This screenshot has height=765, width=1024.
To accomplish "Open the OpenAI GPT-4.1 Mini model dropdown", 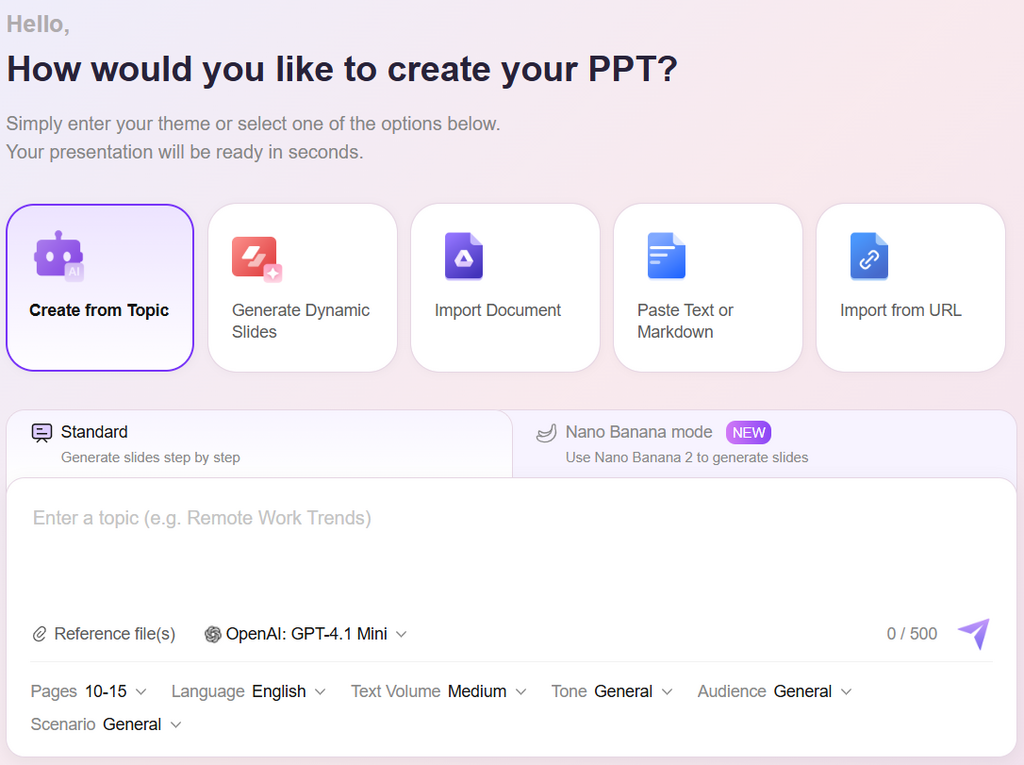I will click(x=306, y=634).
